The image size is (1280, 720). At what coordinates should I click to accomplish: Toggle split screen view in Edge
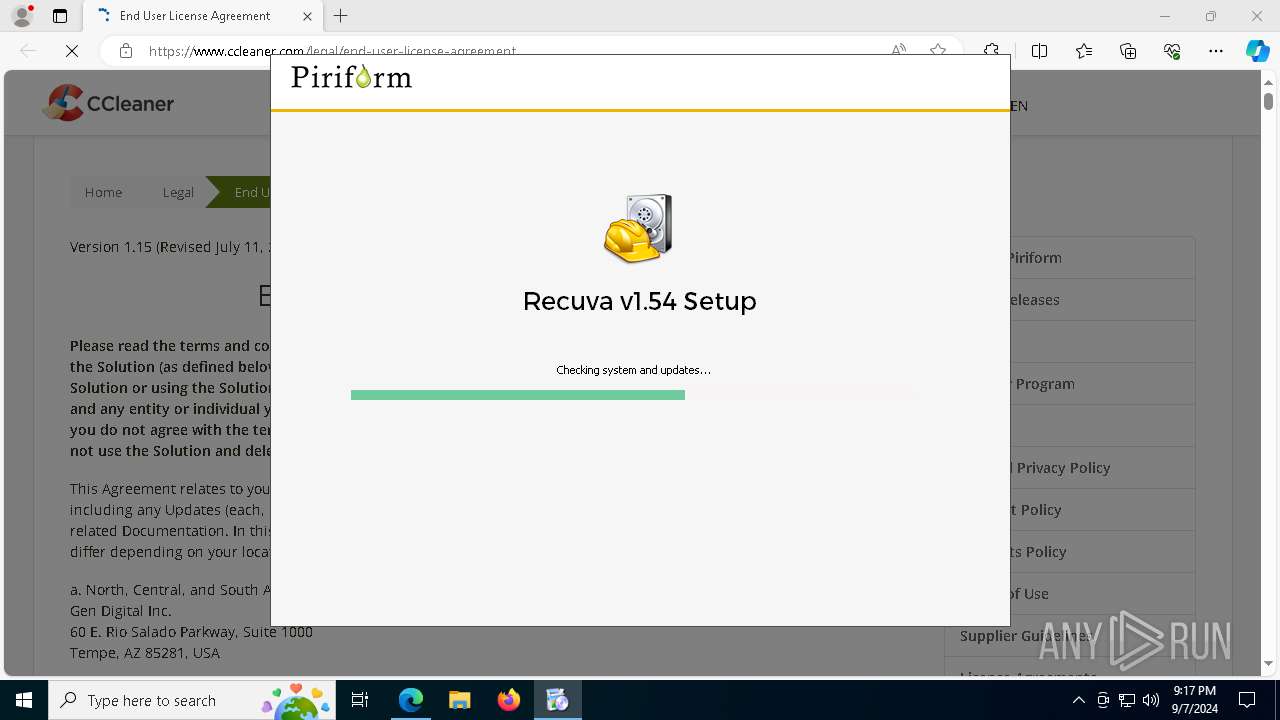1039,51
